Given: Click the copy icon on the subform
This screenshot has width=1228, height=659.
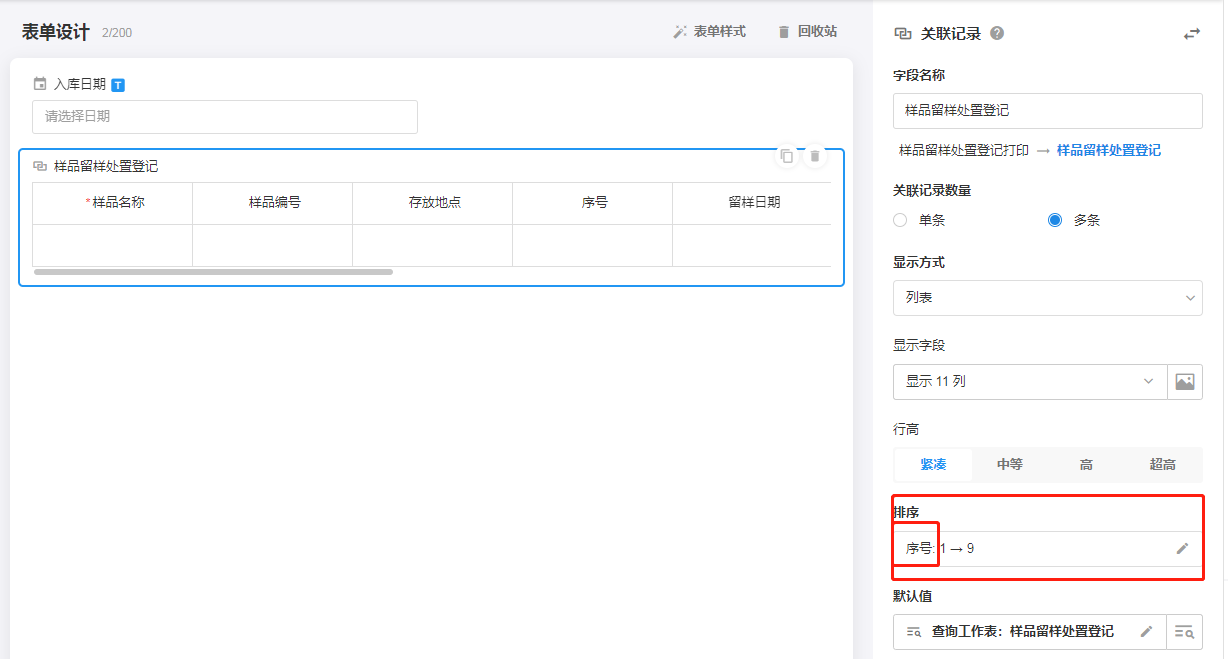Looking at the screenshot, I should 787,156.
